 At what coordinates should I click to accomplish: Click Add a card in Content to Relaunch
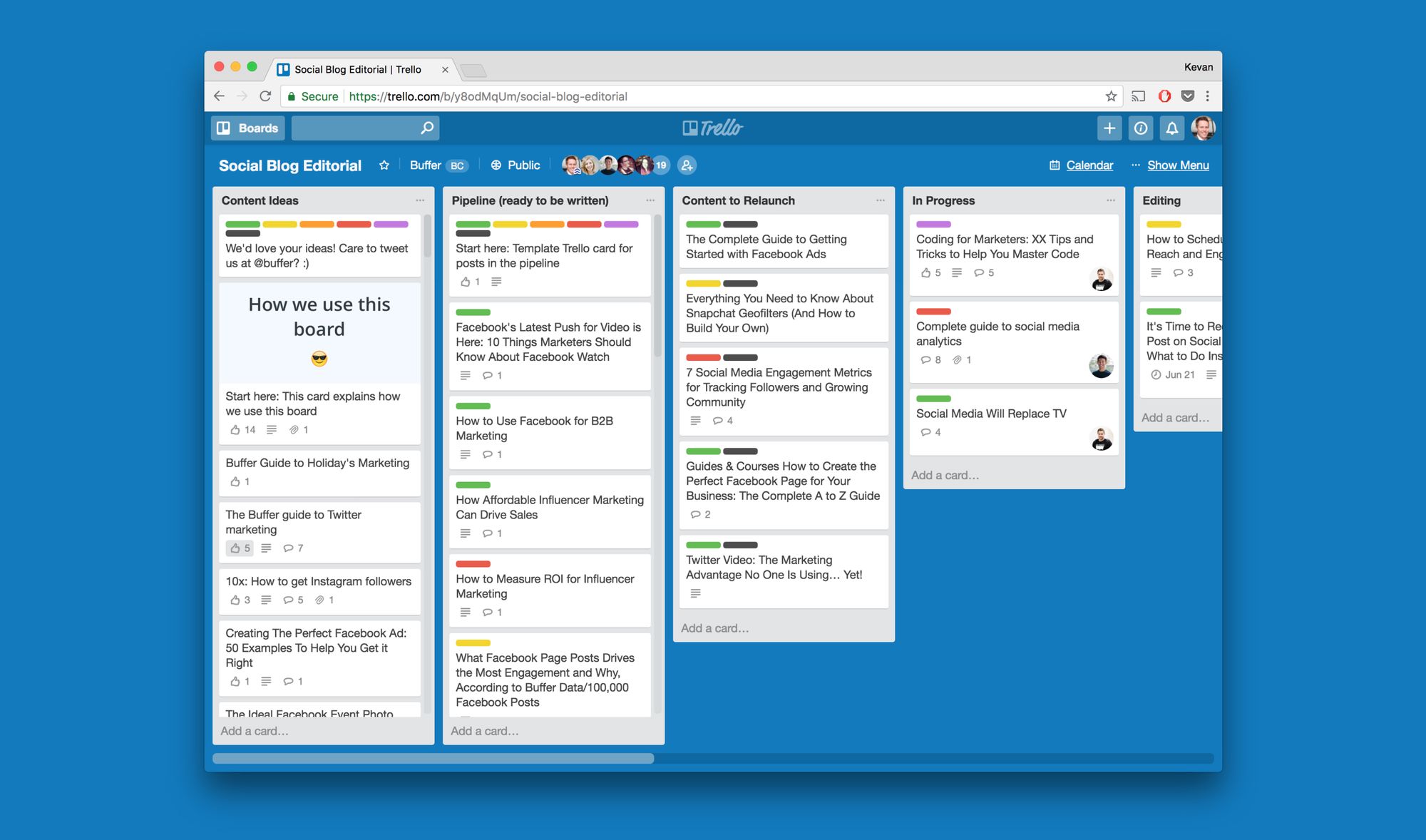[x=714, y=628]
